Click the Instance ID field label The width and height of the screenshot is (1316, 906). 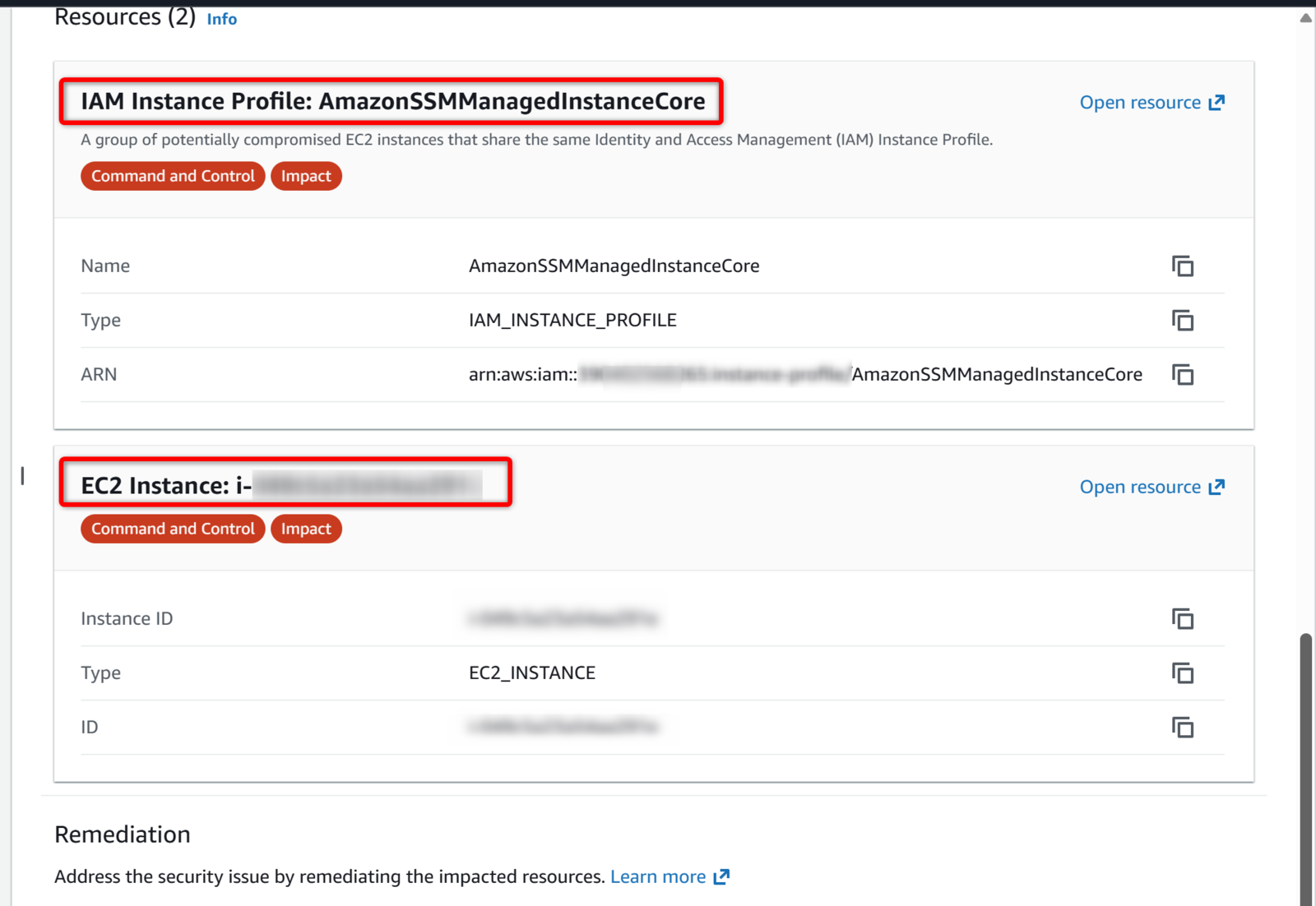pos(127,619)
